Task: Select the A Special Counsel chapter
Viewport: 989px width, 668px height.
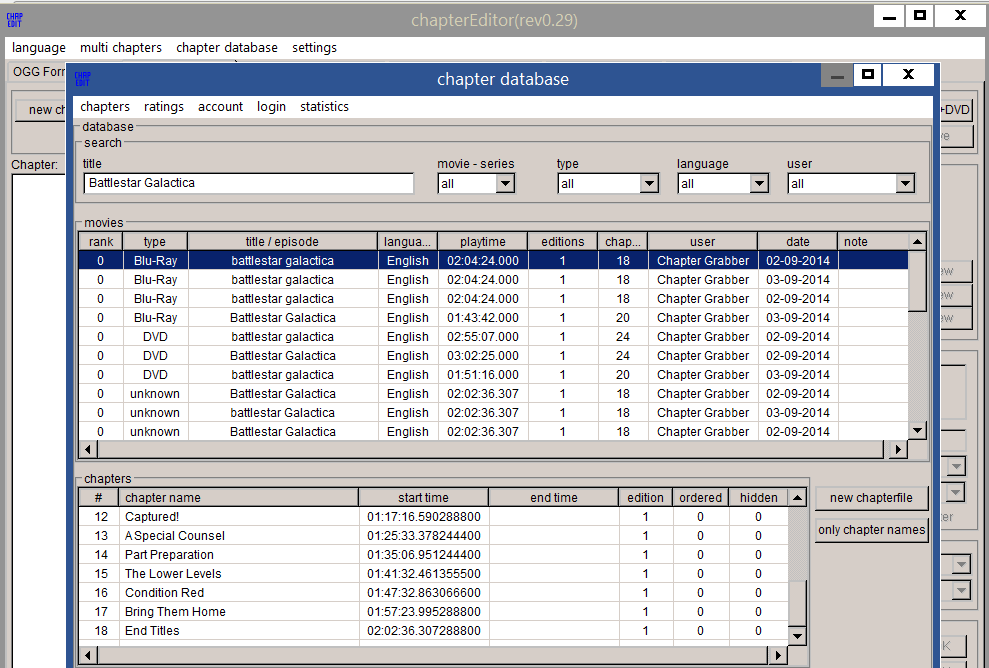Action: pos(433,536)
